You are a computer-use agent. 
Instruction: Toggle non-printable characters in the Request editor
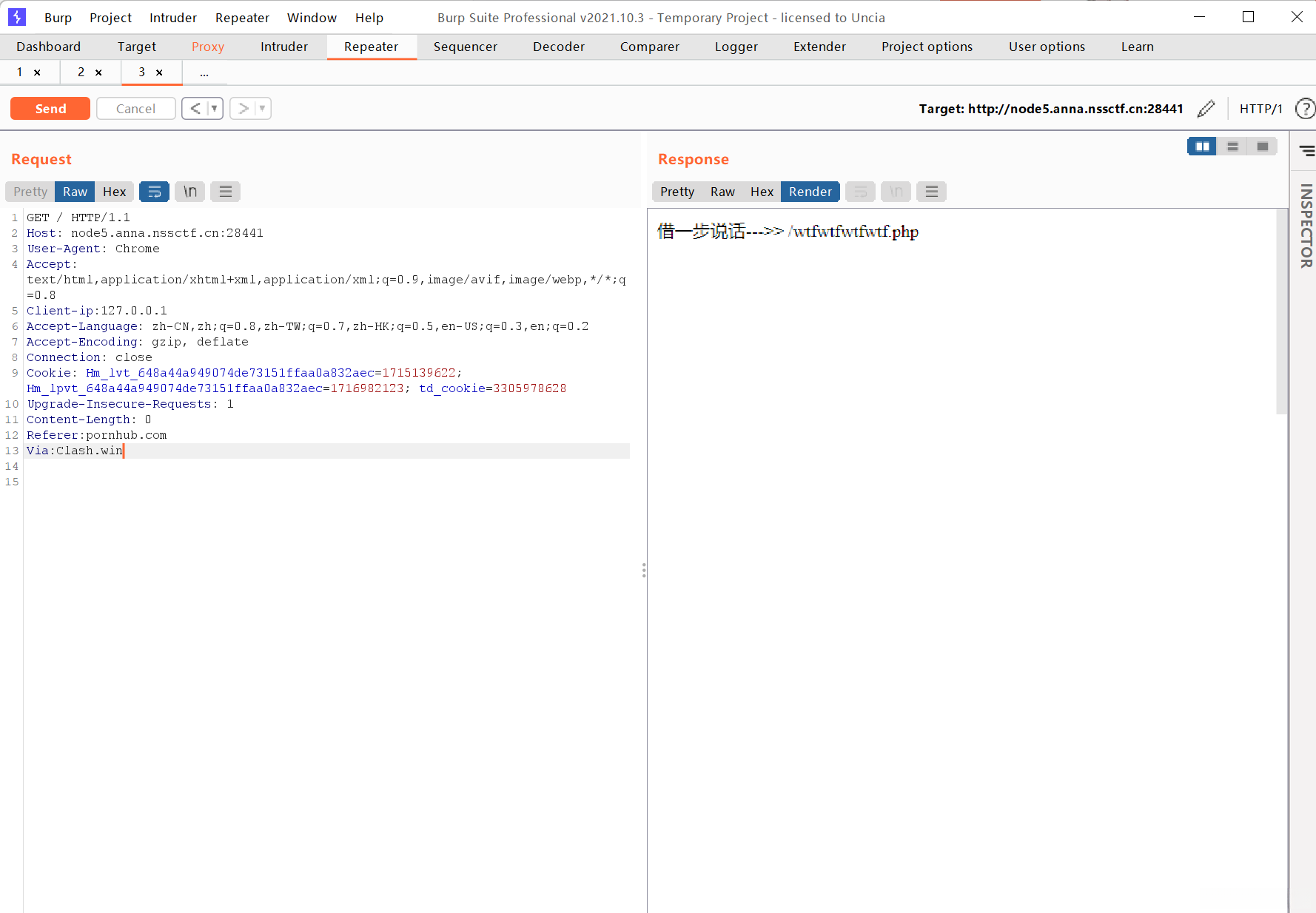(x=190, y=192)
